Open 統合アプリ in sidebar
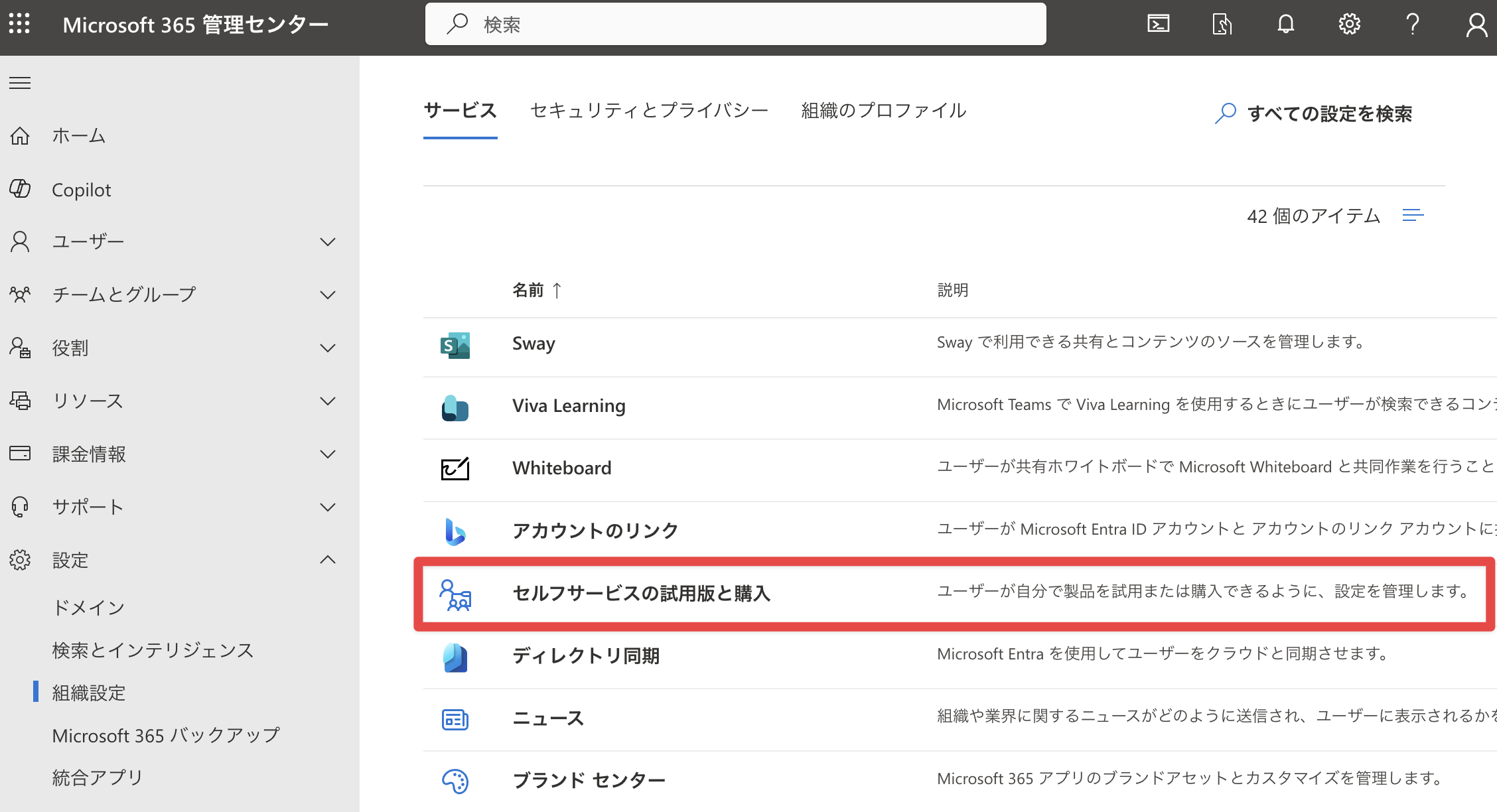 (x=98, y=777)
